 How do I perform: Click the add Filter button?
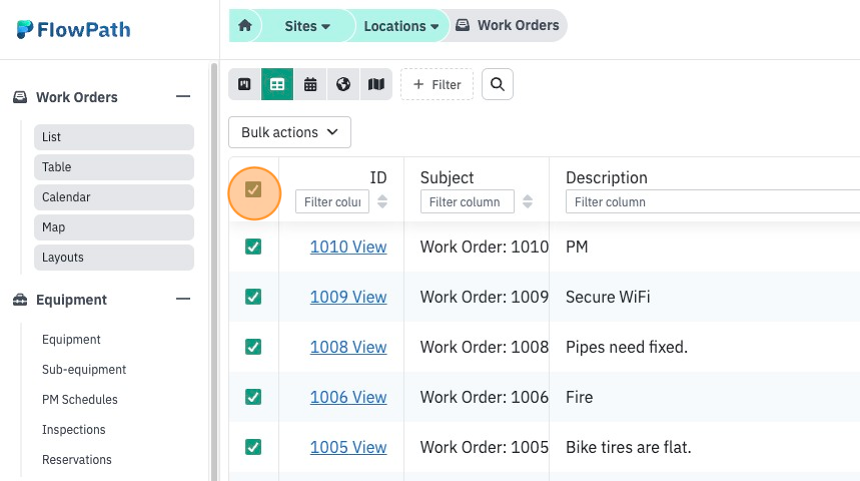[437, 84]
